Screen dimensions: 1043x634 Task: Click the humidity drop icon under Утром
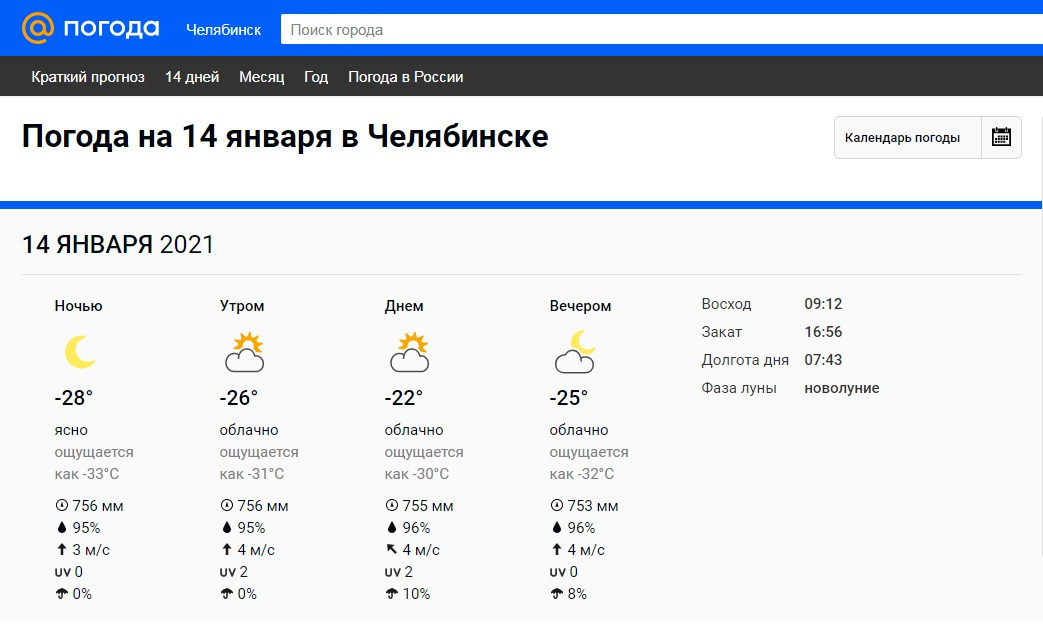(x=227, y=528)
